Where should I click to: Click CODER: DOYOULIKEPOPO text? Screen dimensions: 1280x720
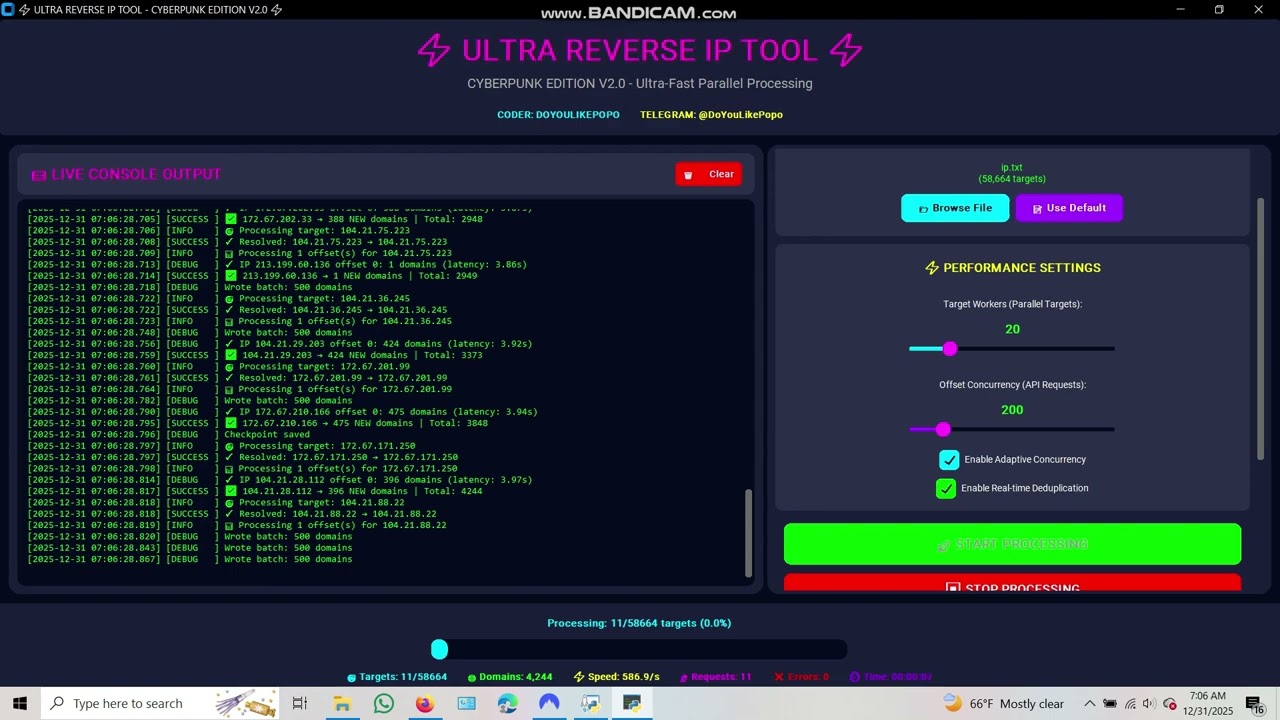[x=558, y=115]
